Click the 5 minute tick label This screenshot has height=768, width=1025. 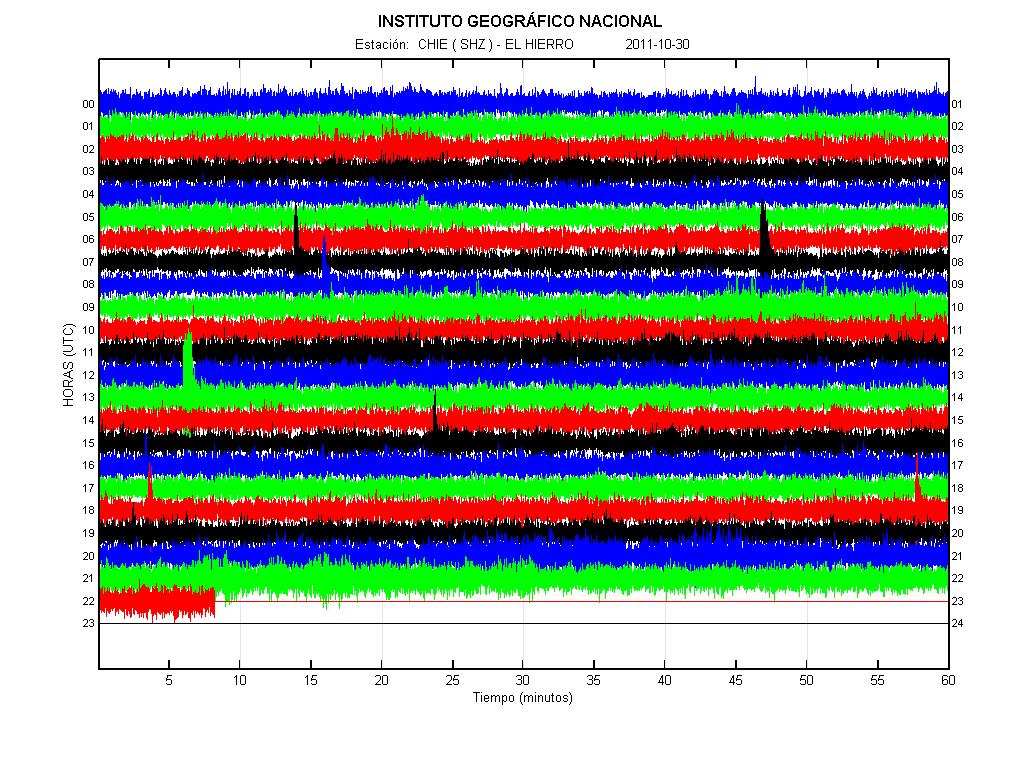(x=169, y=680)
